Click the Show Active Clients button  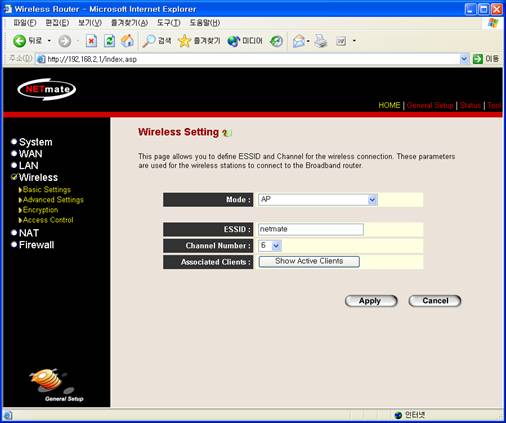coord(309,261)
